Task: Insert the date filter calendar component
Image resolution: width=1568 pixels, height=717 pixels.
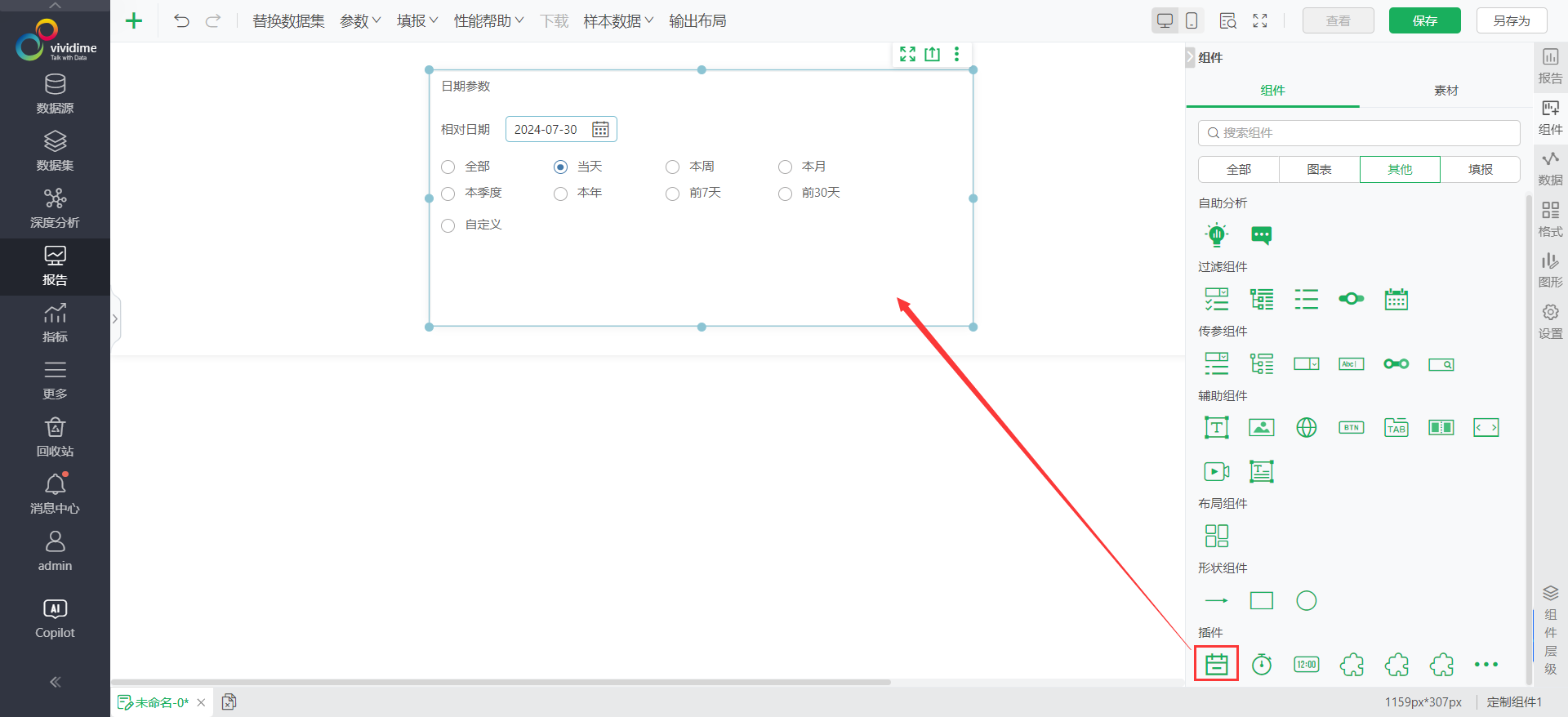Action: click(x=1396, y=300)
